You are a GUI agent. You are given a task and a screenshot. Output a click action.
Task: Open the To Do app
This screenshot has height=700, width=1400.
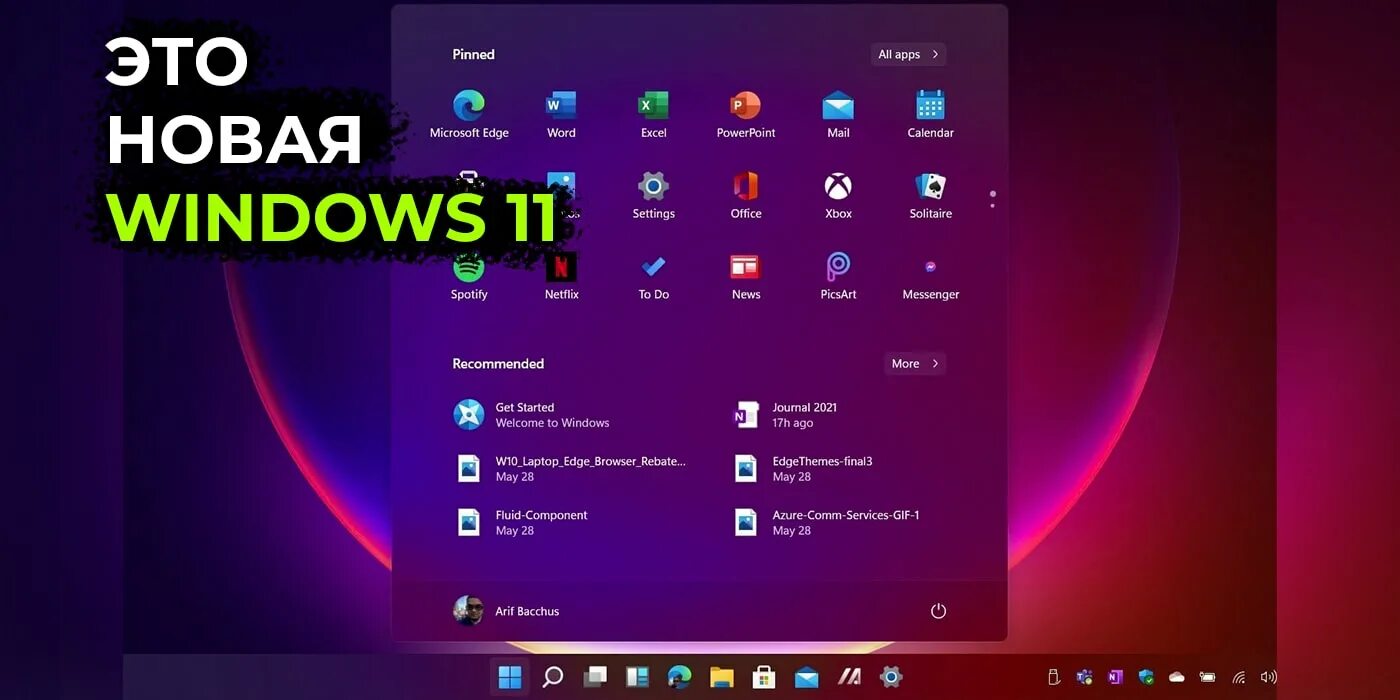[653, 276]
